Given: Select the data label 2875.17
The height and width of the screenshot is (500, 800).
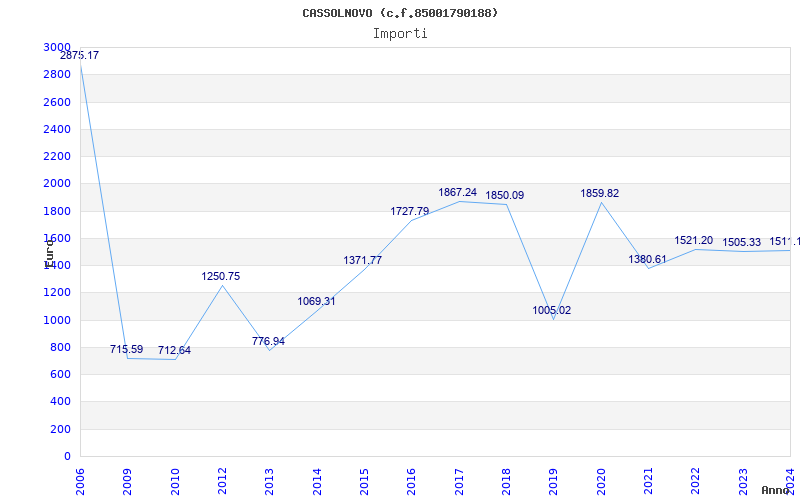Looking at the screenshot, I should [x=79, y=56].
